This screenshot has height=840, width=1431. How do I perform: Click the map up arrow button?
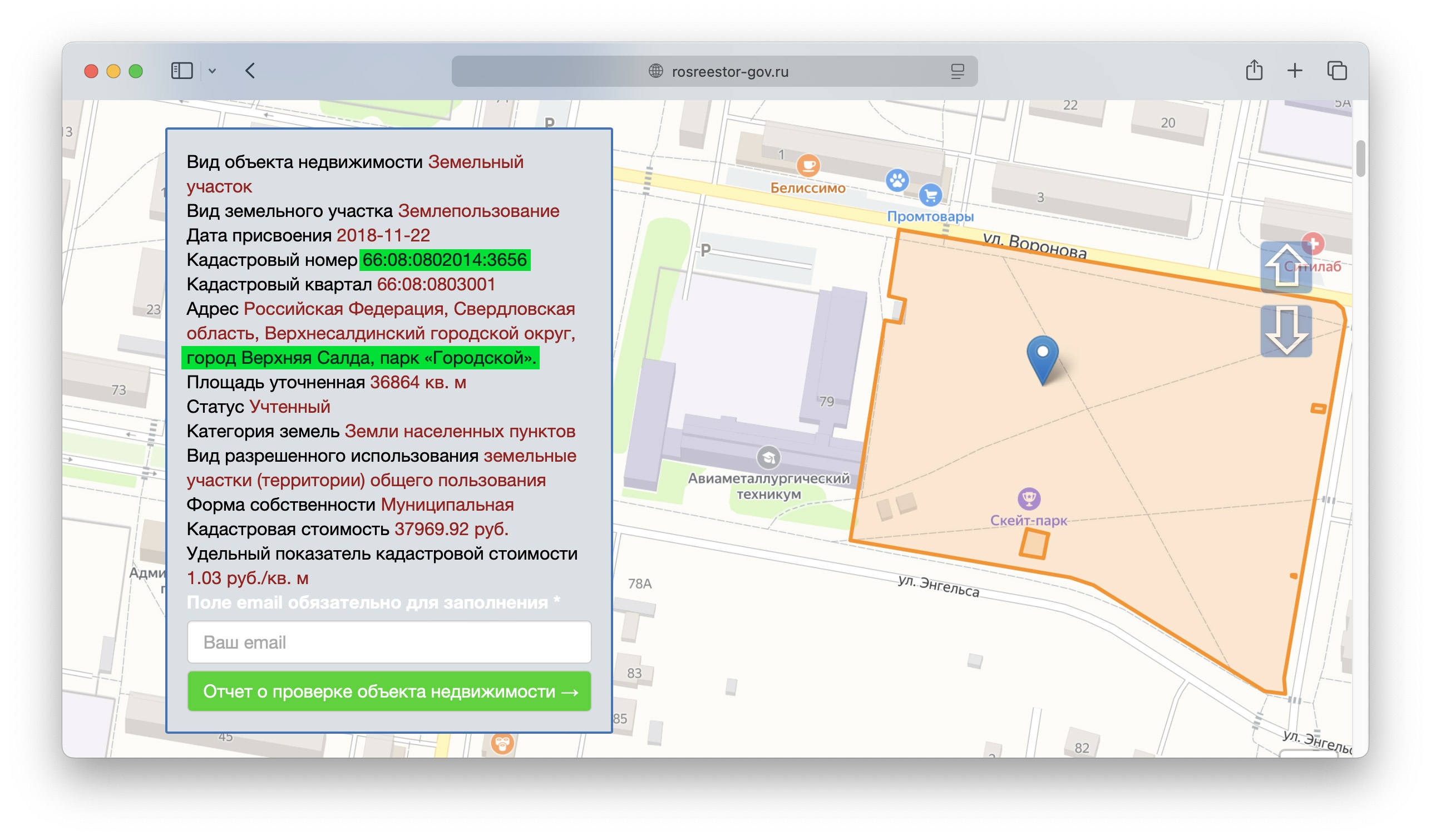[x=1286, y=267]
